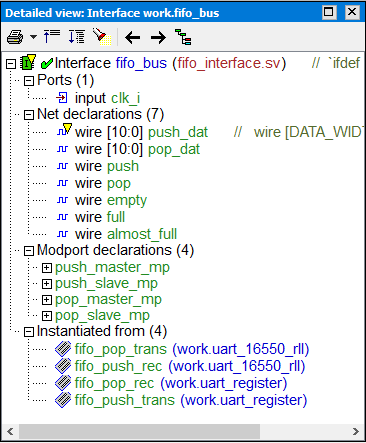Select the almost_full net name
This screenshot has height=443, width=366.
[142, 234]
